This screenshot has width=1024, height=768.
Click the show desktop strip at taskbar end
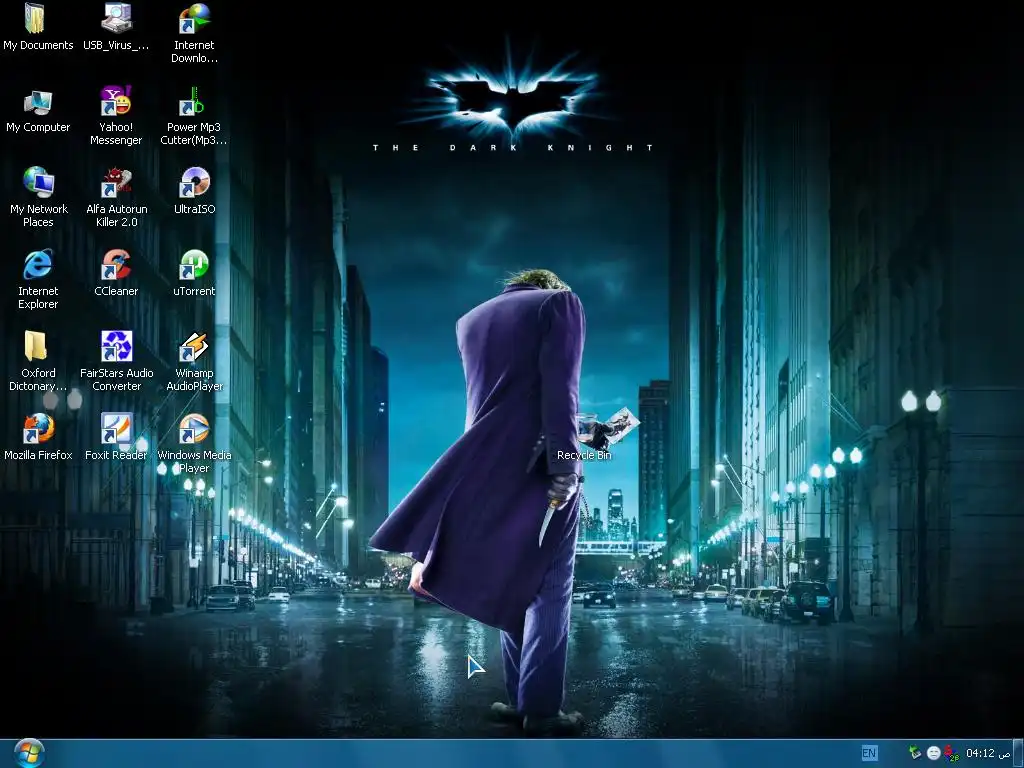click(1019, 753)
